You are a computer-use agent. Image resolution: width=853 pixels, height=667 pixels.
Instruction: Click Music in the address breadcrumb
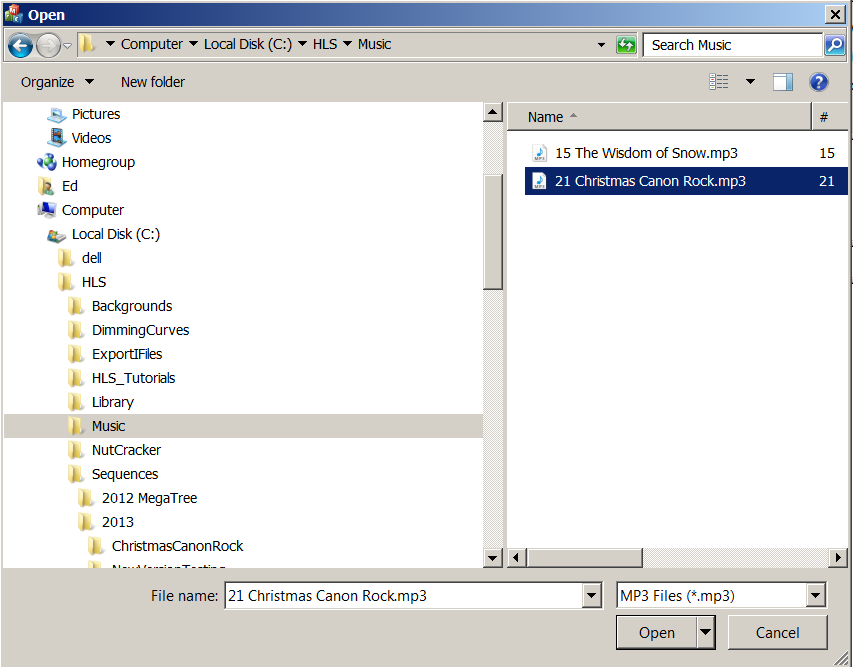tap(374, 44)
